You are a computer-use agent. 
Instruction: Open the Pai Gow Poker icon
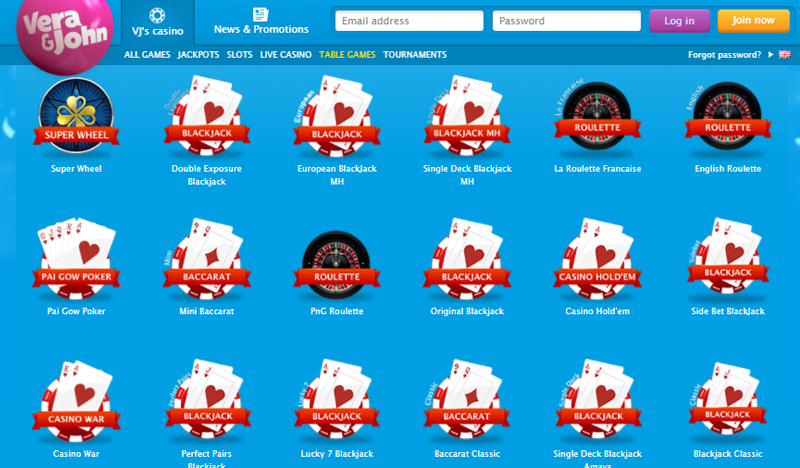[x=76, y=260]
